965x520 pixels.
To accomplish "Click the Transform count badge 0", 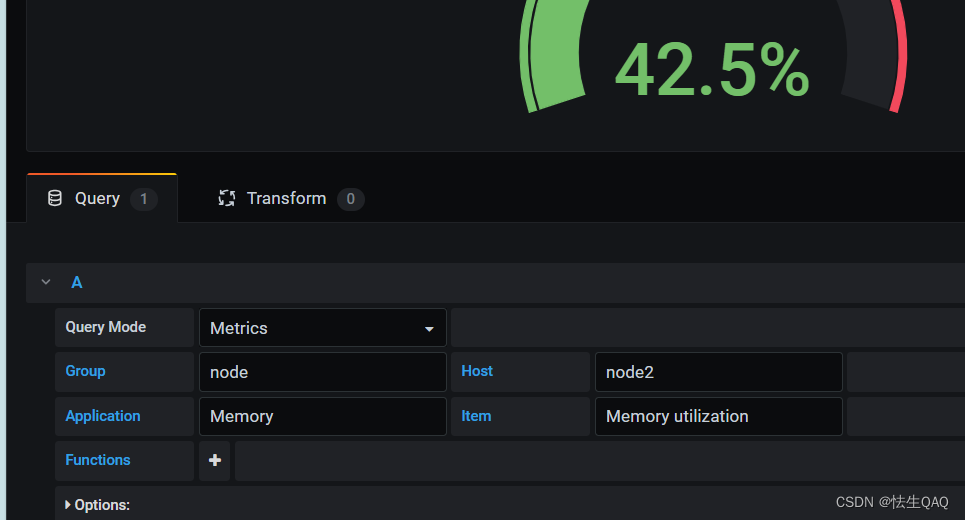I will (351, 199).
